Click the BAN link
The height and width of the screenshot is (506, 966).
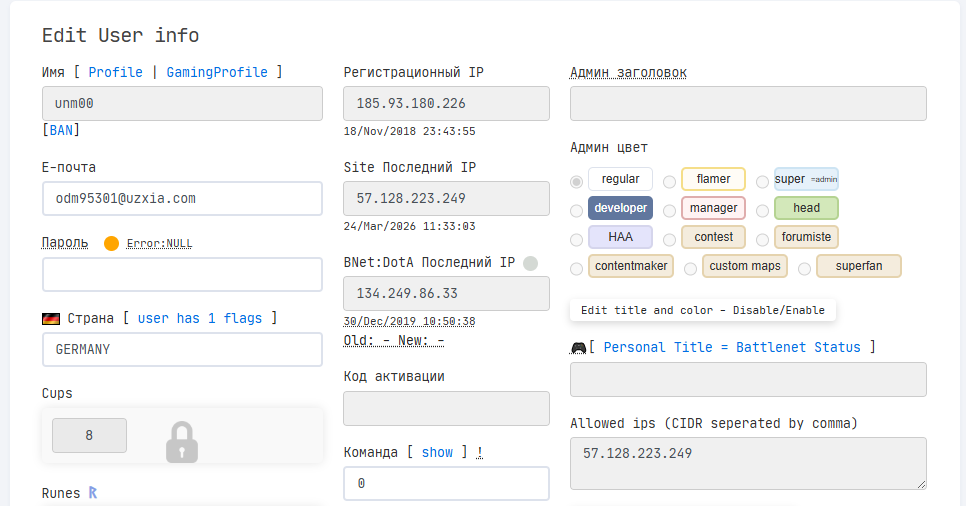tap(61, 130)
